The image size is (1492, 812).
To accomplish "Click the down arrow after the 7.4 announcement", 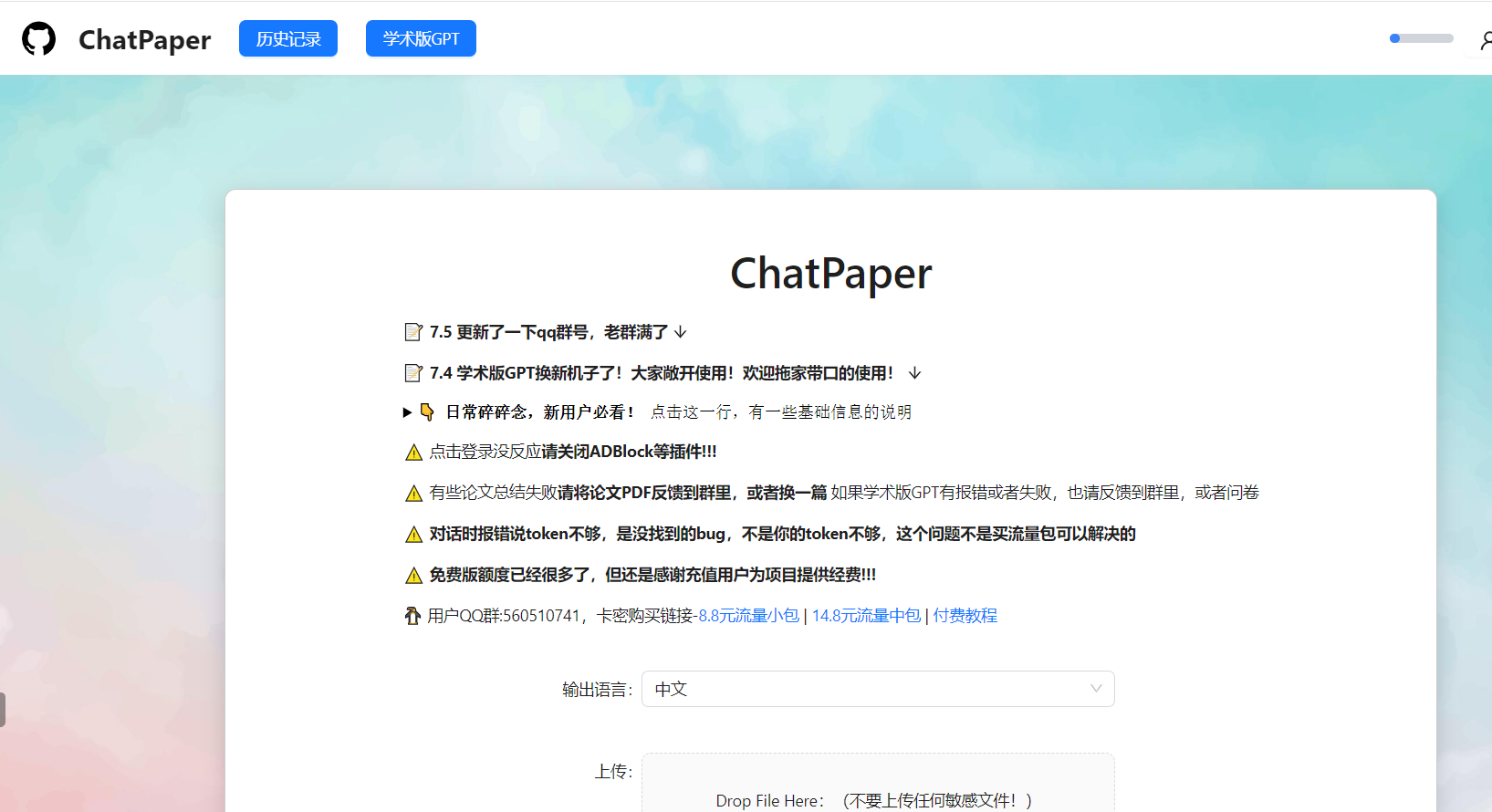I will point(914,373).
